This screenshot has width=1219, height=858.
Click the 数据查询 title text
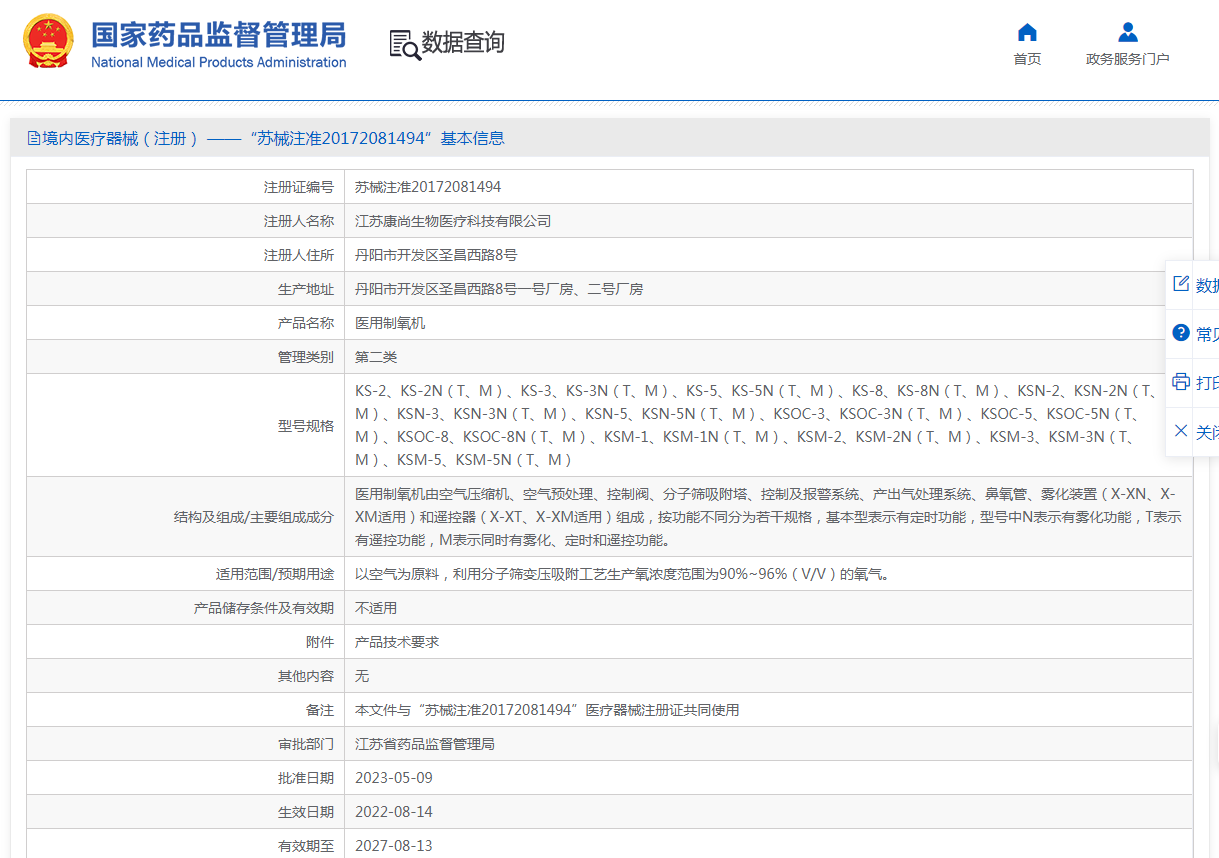(x=463, y=43)
